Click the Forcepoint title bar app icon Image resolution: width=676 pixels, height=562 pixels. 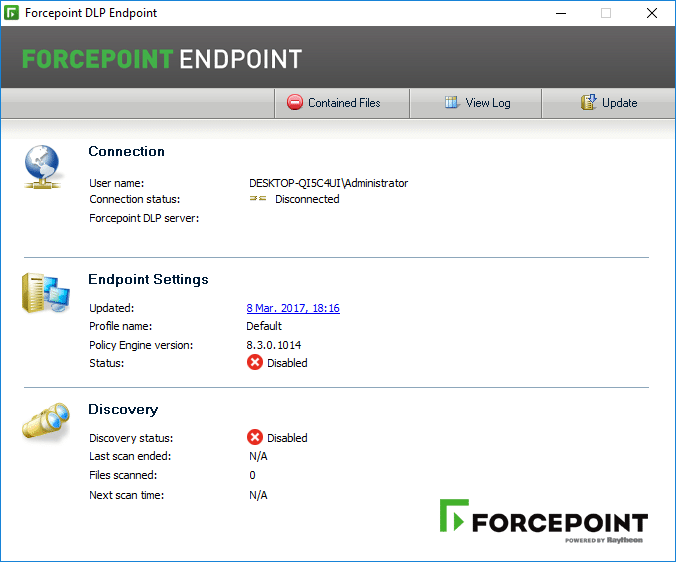pyautogui.click(x=11, y=12)
